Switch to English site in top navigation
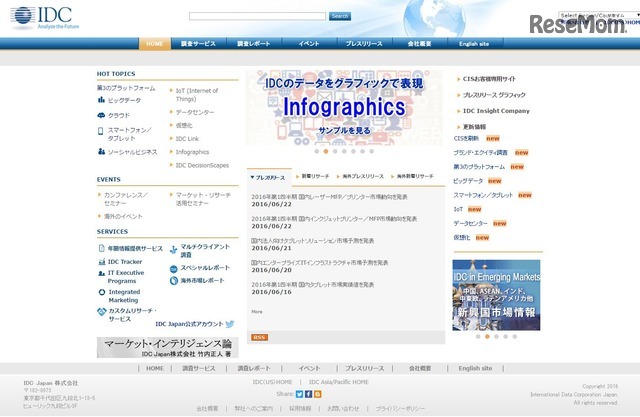Screen dimensions: 640x417 pos(474,44)
